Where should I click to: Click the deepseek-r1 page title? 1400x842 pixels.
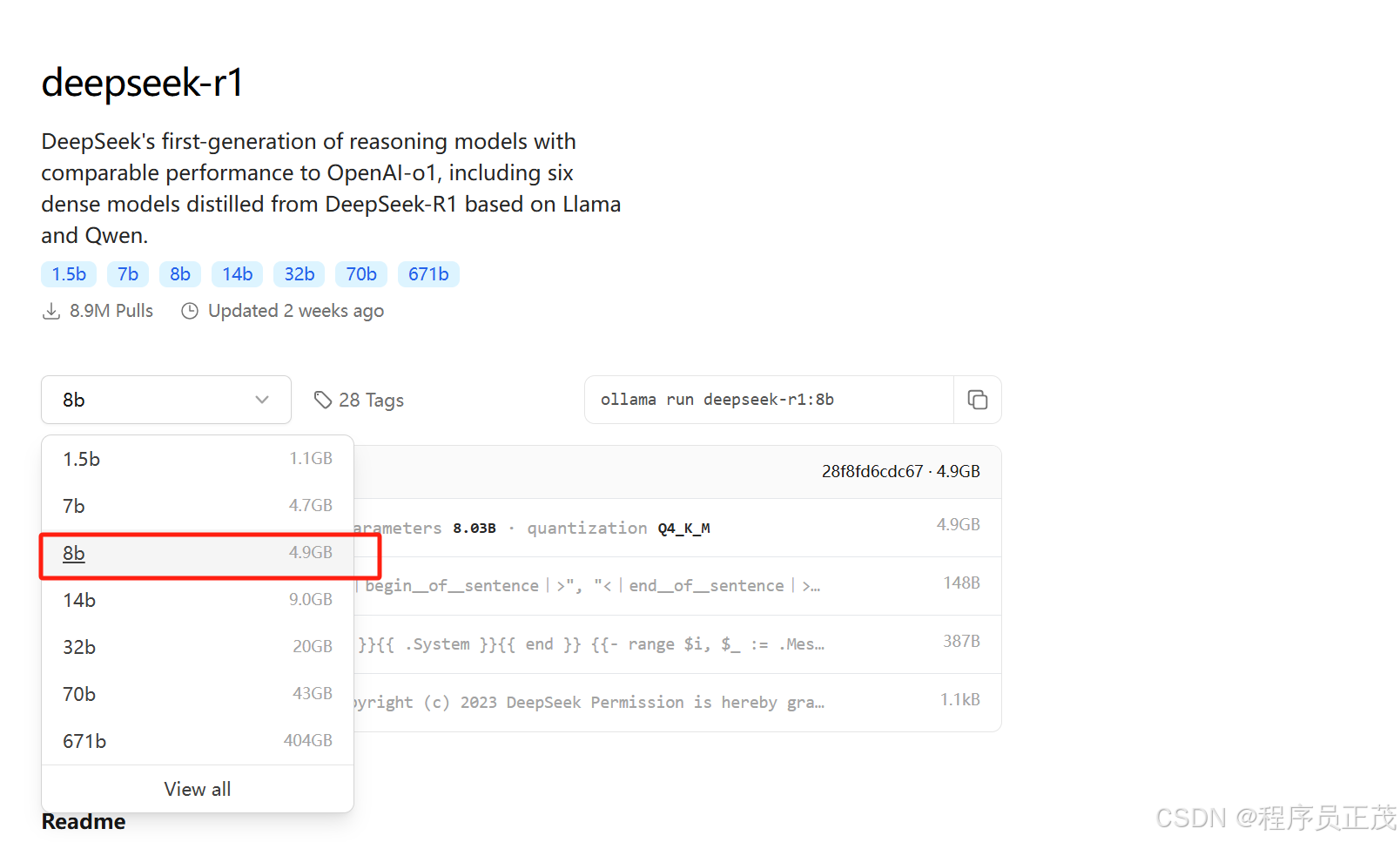(143, 83)
